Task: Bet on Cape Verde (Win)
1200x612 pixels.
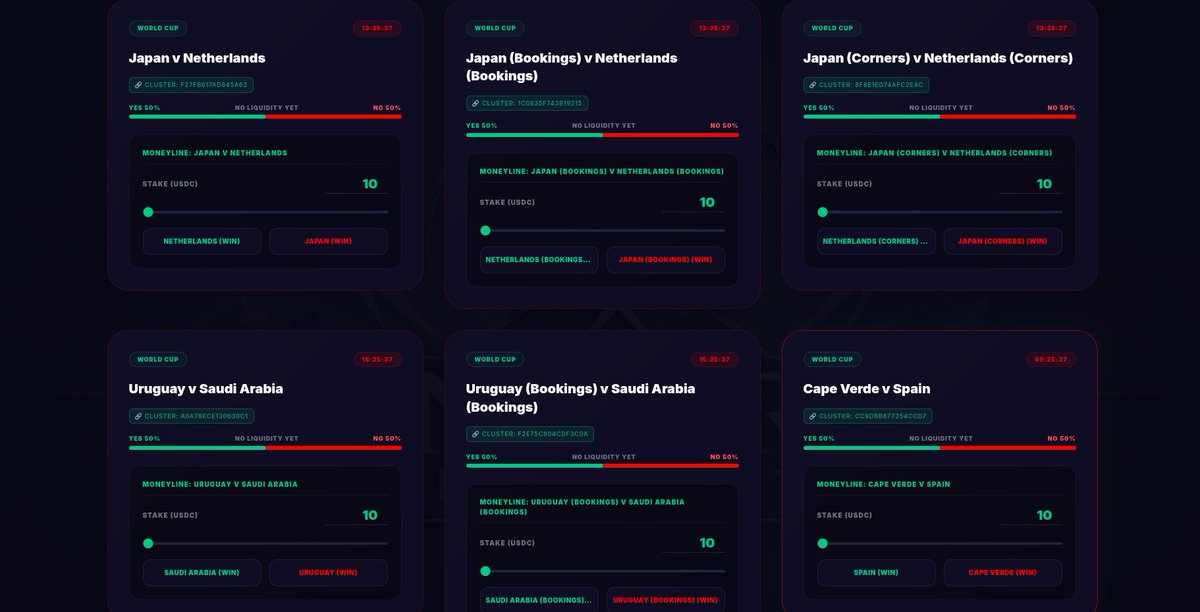Action: [x=1002, y=572]
